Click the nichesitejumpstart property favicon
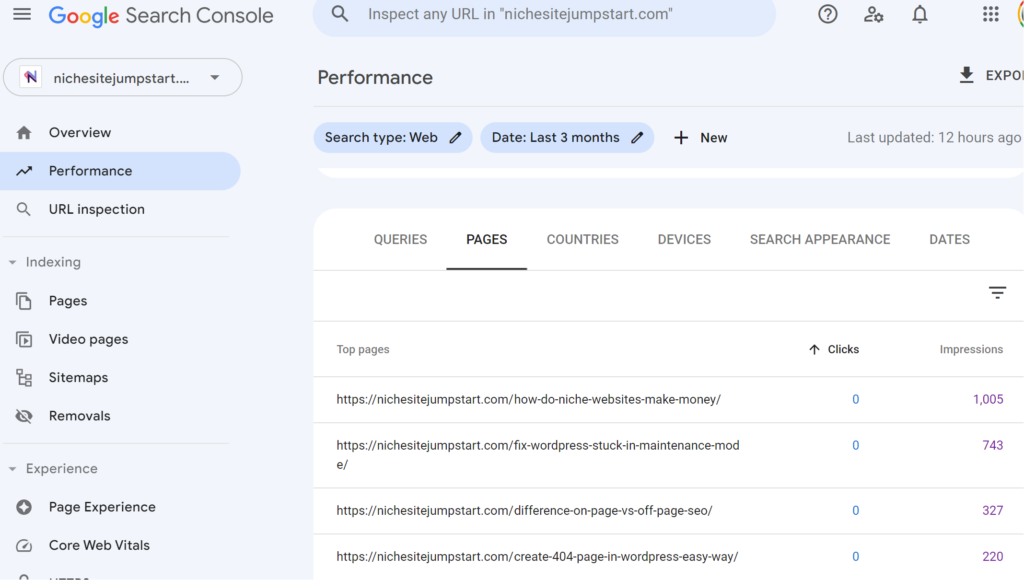The image size is (1024, 580). coord(31,77)
